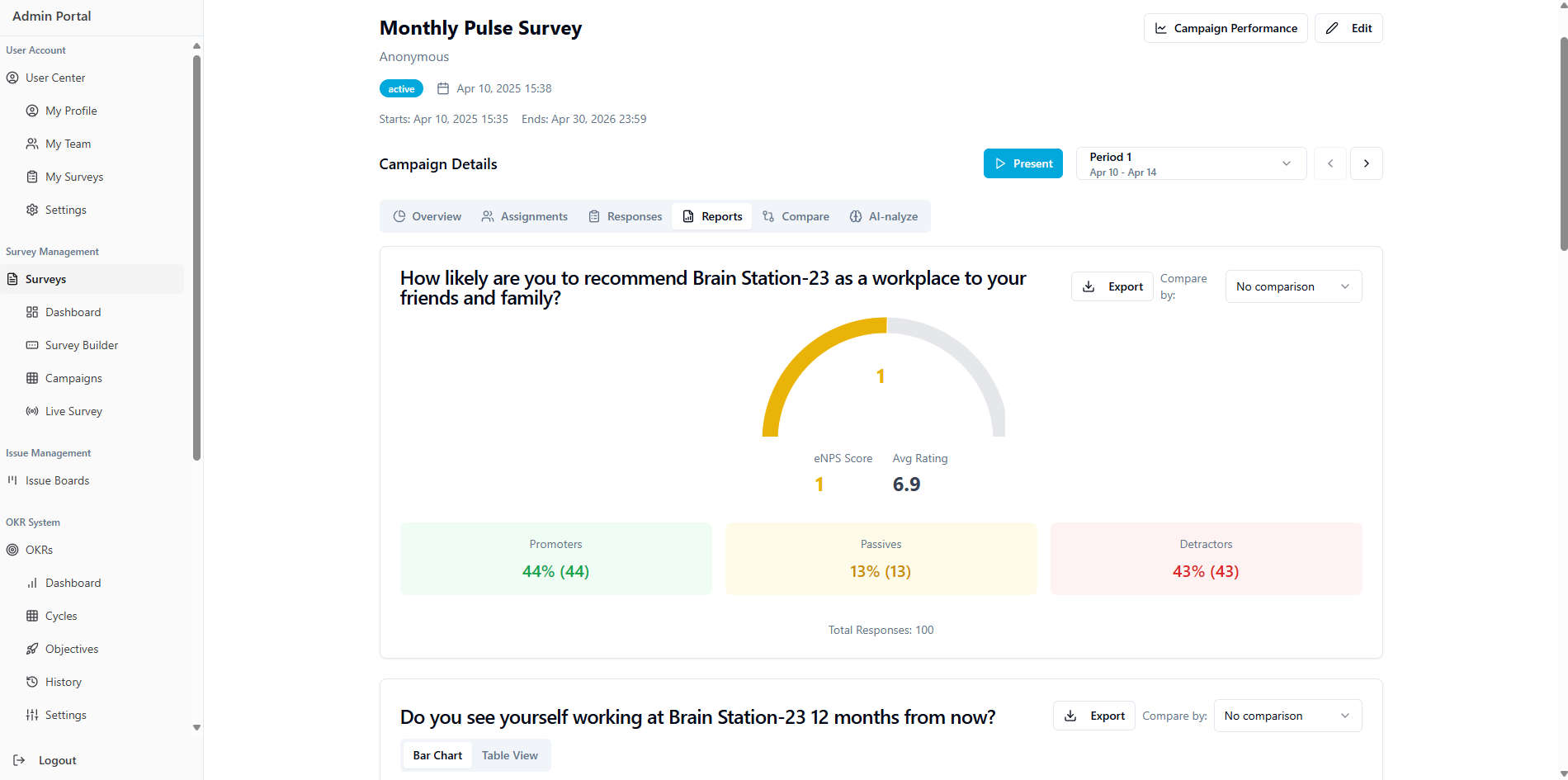Click the calendar icon beside Apr 10, 2025
This screenshot has width=1568, height=780.
point(443,88)
